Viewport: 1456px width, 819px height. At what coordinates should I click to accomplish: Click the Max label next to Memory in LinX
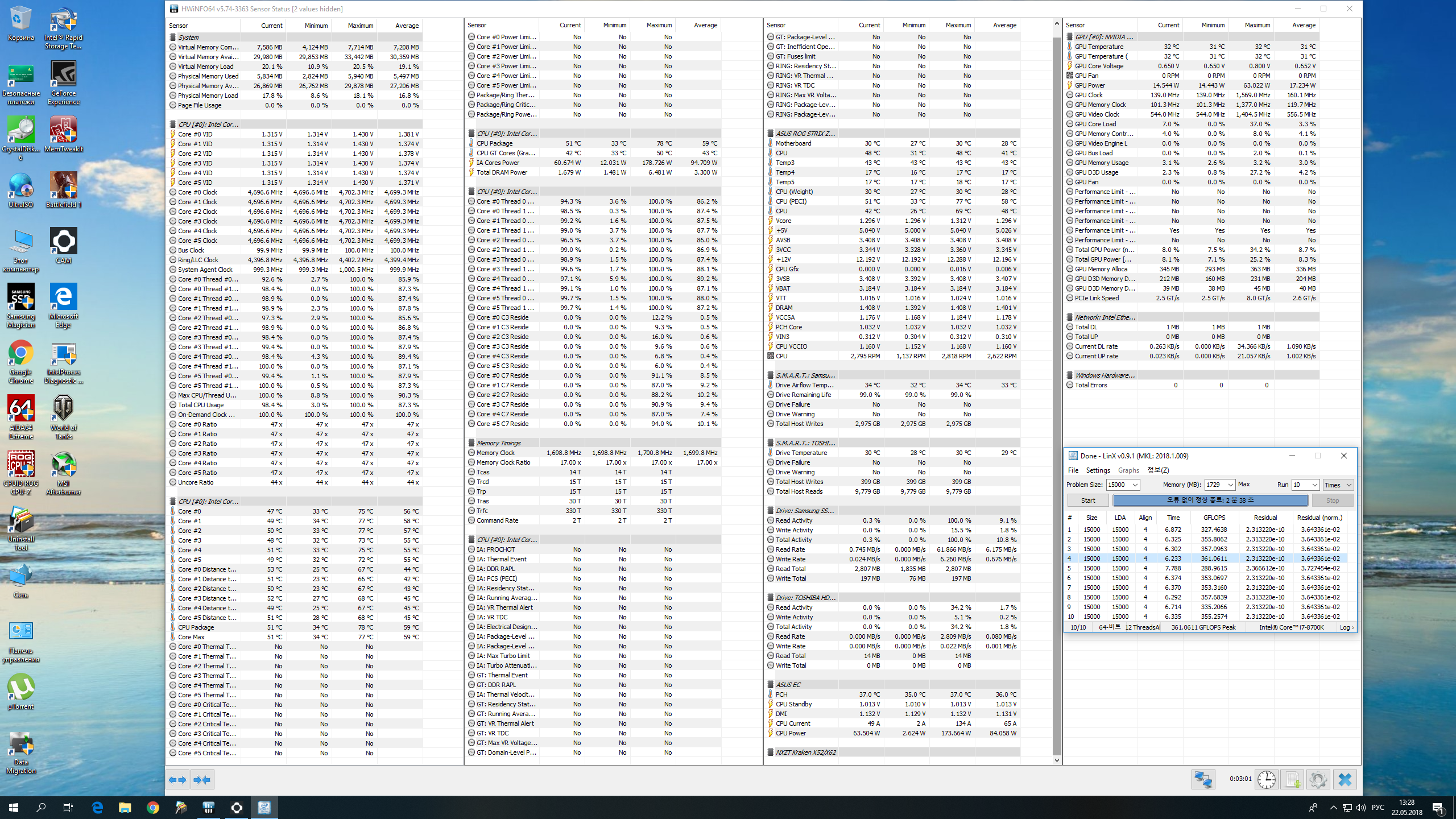click(1244, 485)
